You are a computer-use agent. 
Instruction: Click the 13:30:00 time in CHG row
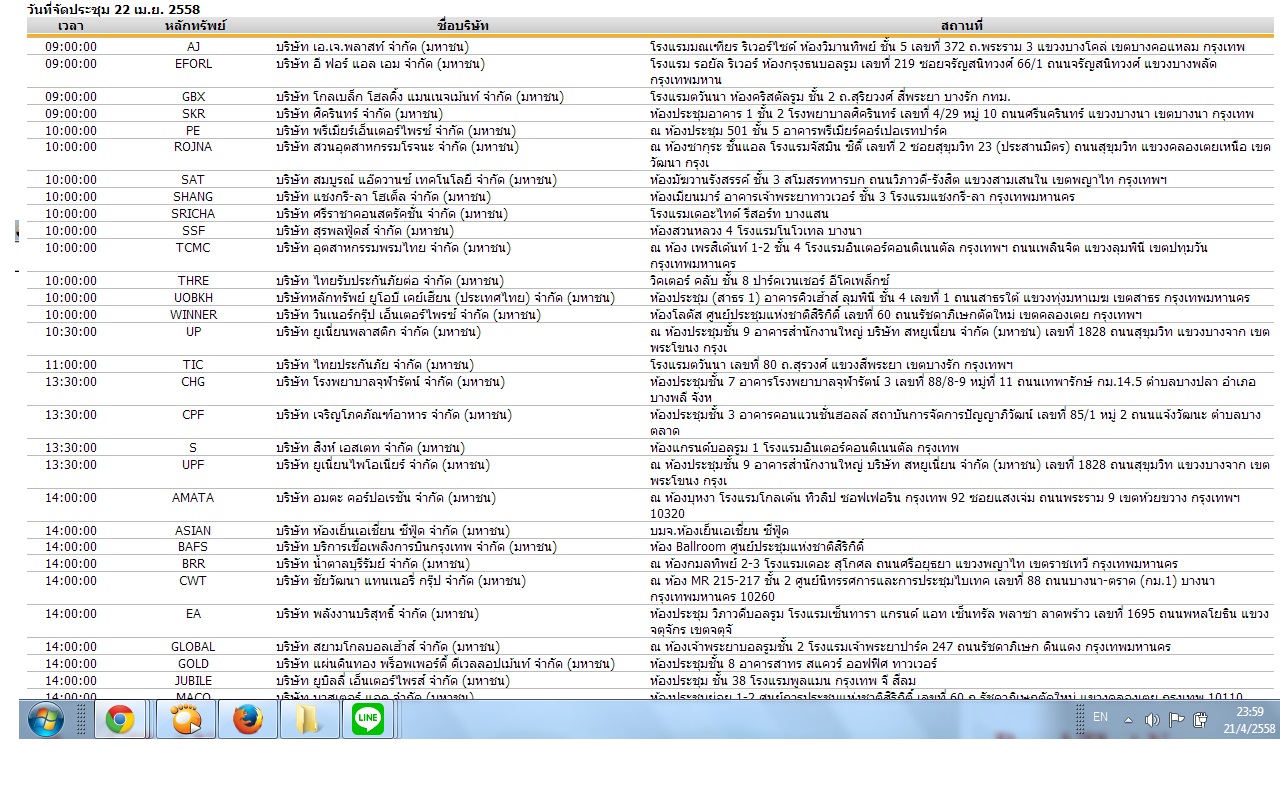(71, 382)
